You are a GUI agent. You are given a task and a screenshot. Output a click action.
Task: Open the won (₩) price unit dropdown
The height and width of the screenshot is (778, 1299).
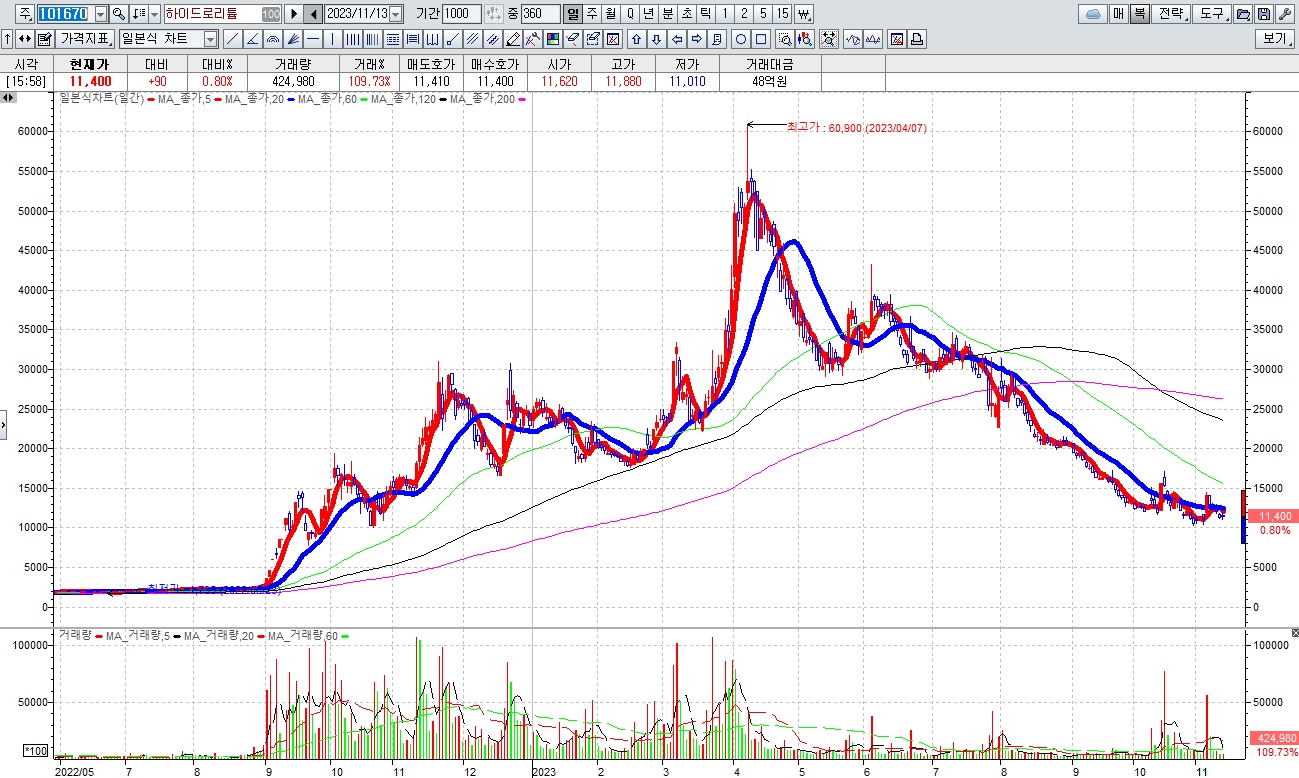point(804,14)
